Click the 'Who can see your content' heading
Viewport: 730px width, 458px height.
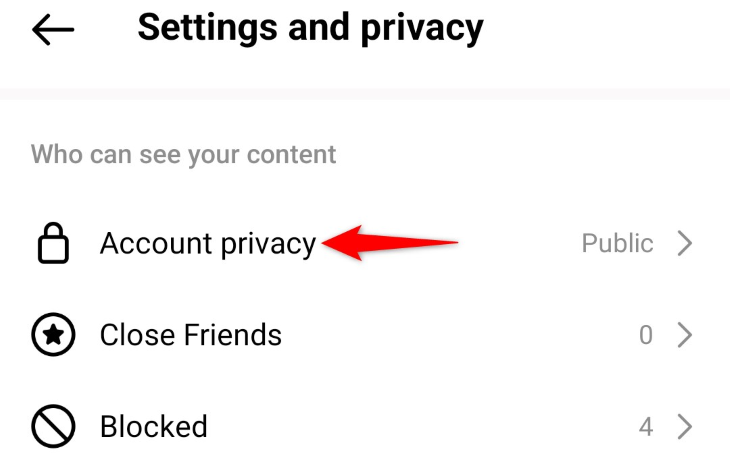click(x=183, y=155)
